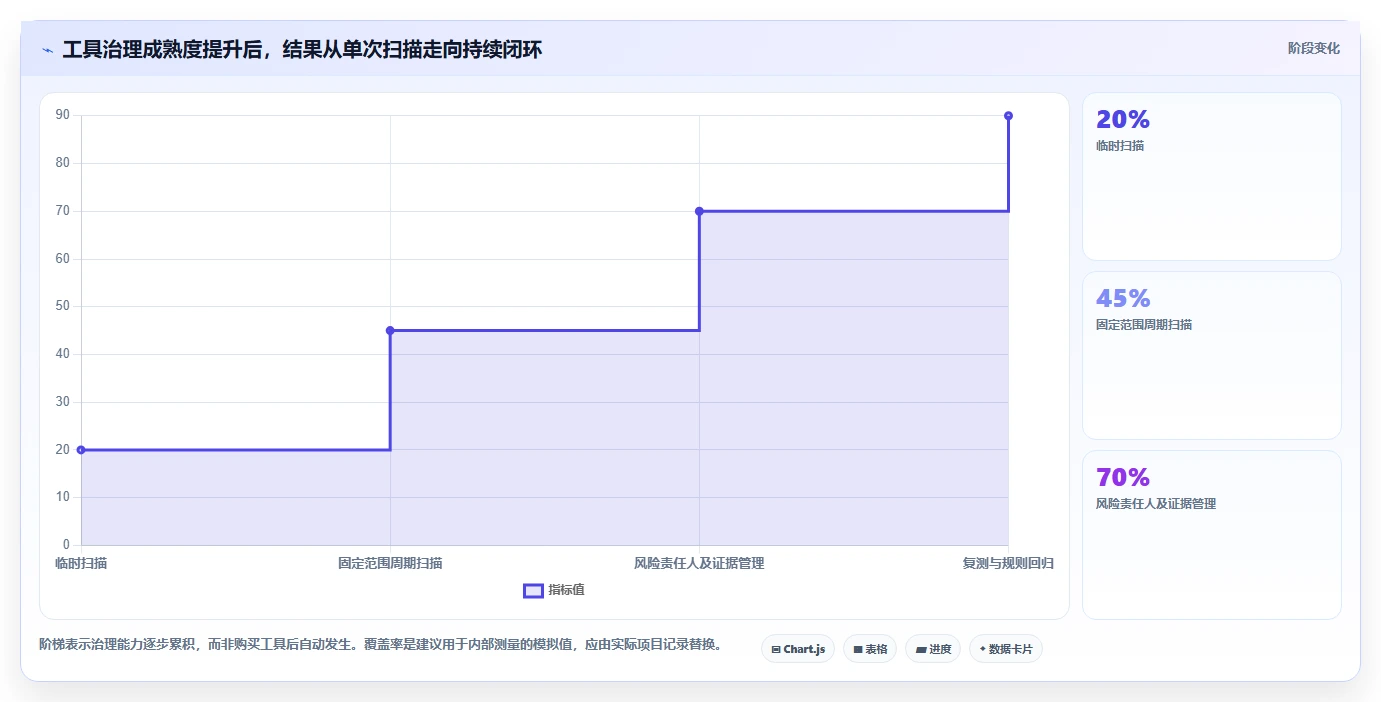Open the 45% 固定范围周期扫描 card

point(1212,356)
